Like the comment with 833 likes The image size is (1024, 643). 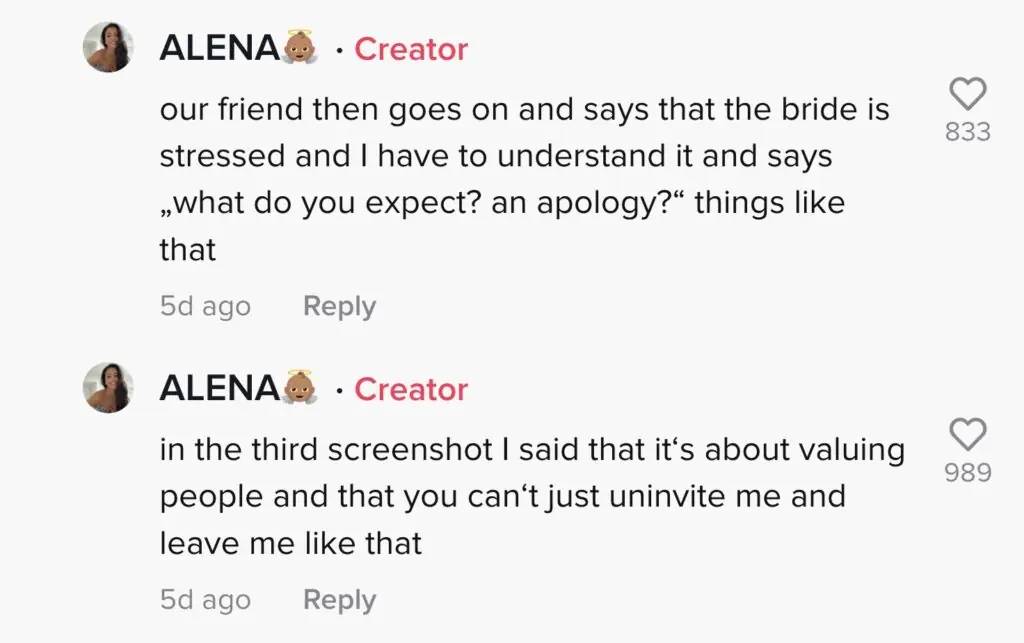point(967,95)
